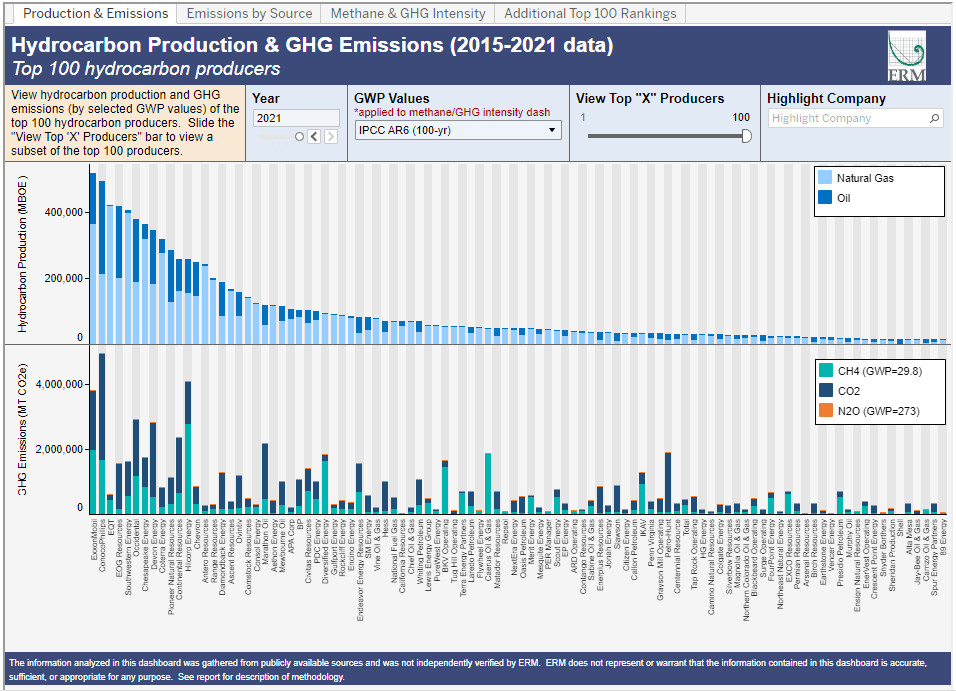Click the Hydrocarbon Production (MBOE) axis title
This screenshot has height=691, width=956.
pyautogui.click(x=23, y=254)
